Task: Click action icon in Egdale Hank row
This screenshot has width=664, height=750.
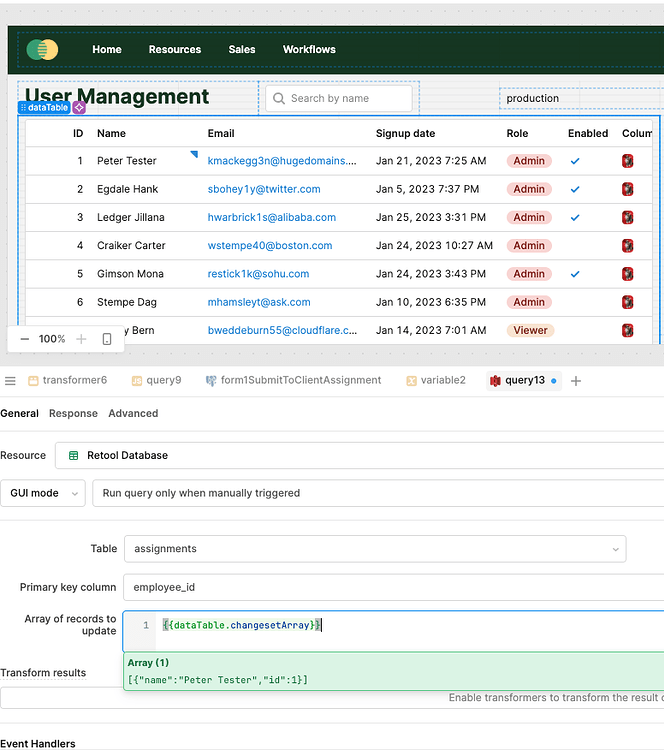Action: (x=628, y=189)
